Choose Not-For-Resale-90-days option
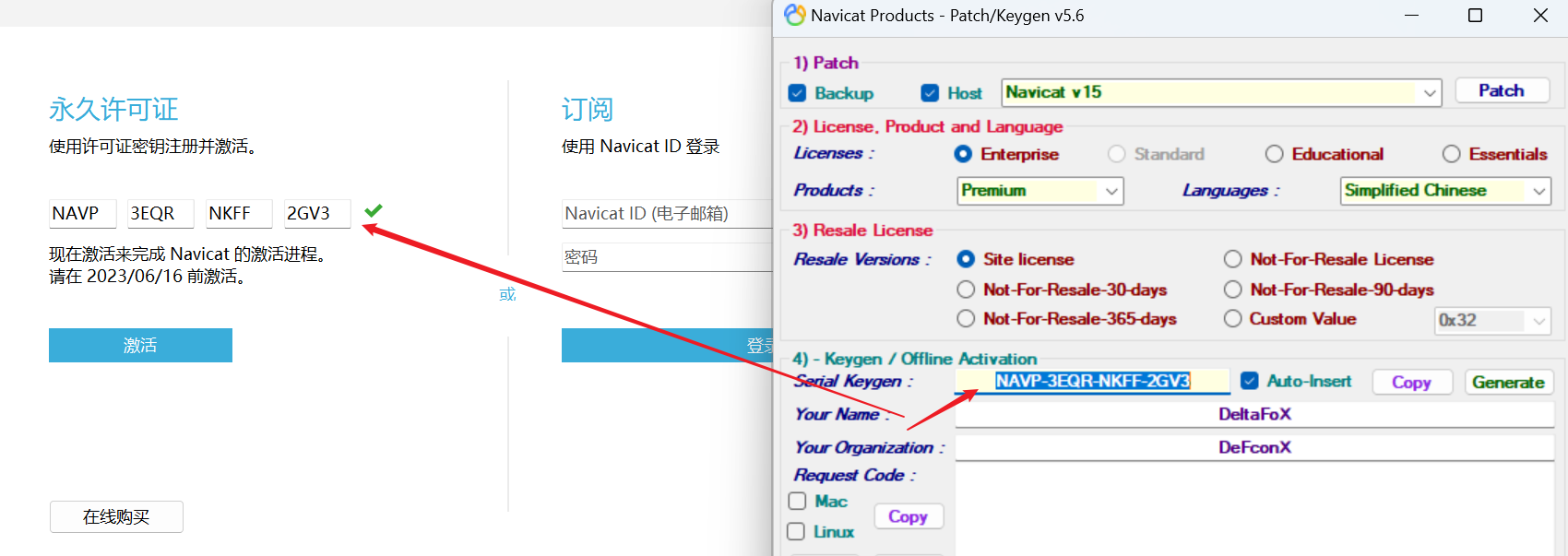The image size is (1568, 556). tap(1233, 290)
